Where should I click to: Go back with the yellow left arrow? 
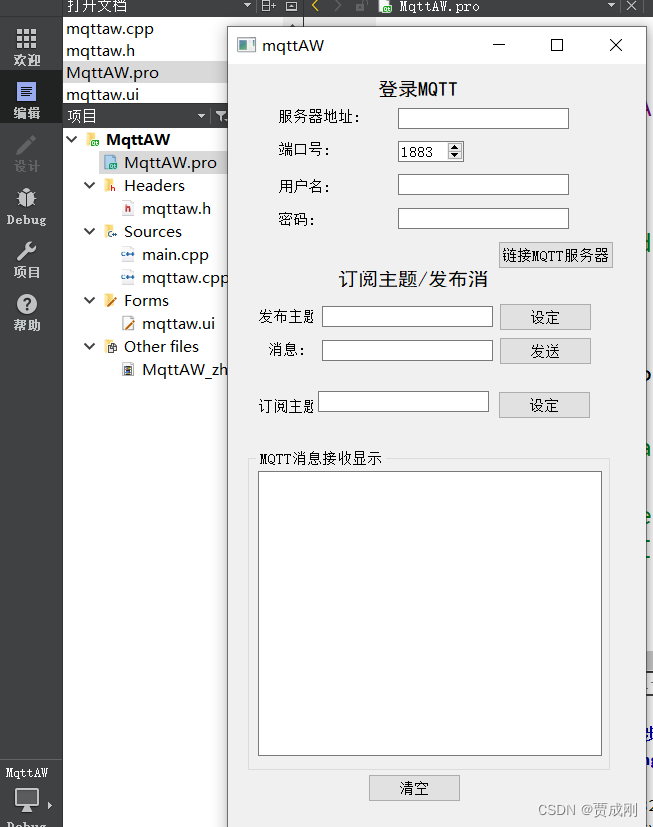[315, 6]
